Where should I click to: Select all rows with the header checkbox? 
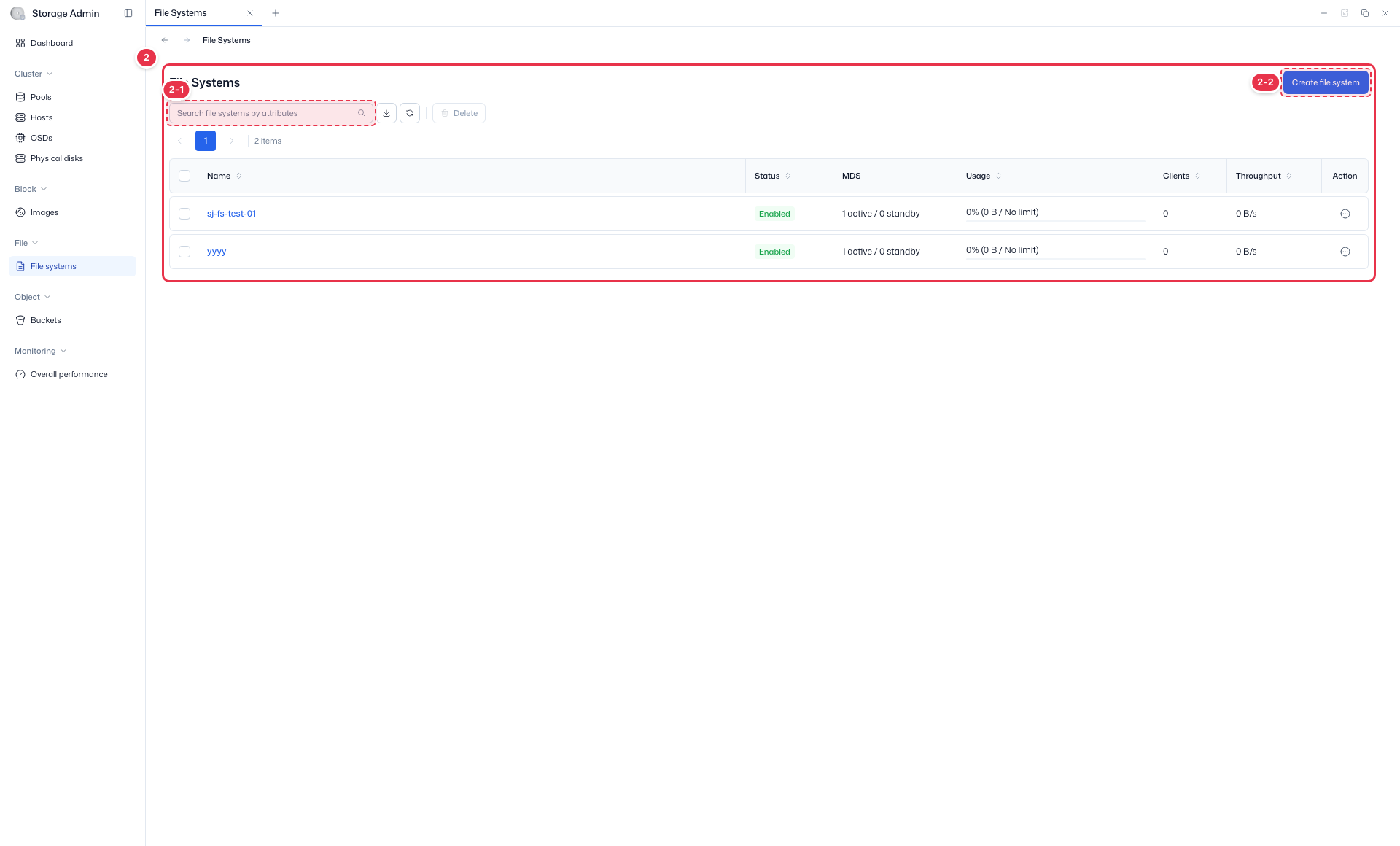(184, 176)
